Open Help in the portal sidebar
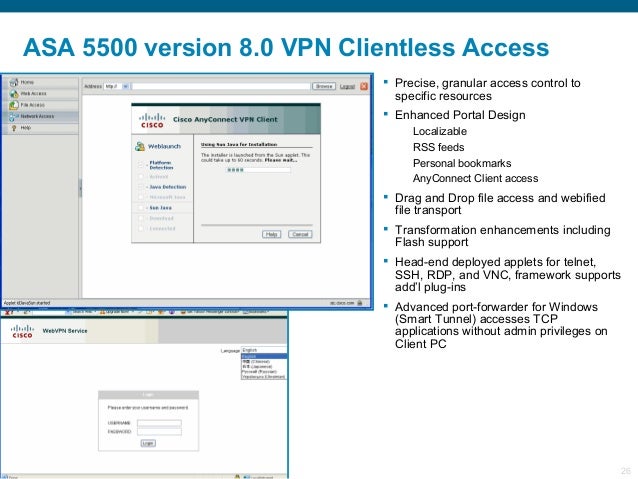The image size is (638, 479). click(x=40, y=128)
